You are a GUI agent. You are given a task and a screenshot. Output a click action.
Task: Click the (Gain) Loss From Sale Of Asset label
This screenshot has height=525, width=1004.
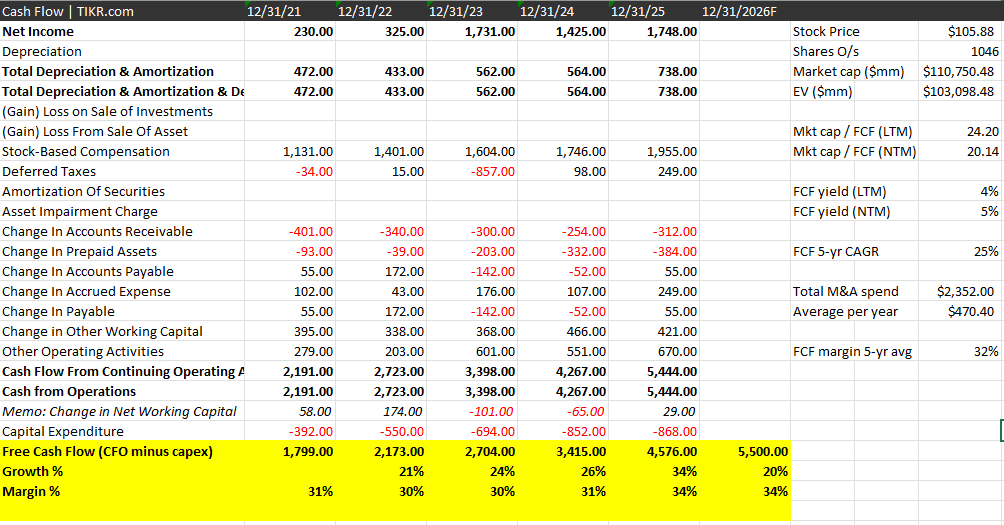pos(95,131)
